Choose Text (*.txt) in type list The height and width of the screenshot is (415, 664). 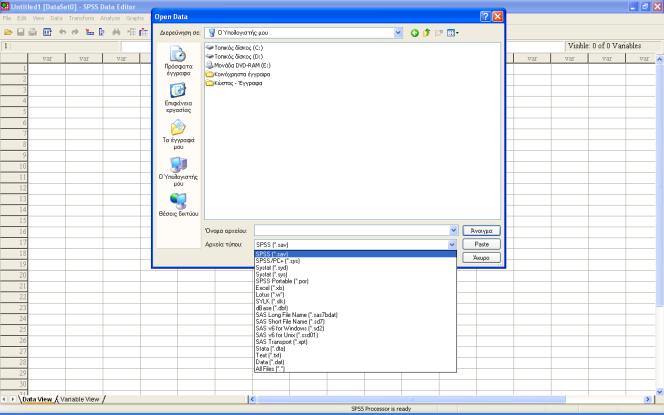[x=355, y=355]
